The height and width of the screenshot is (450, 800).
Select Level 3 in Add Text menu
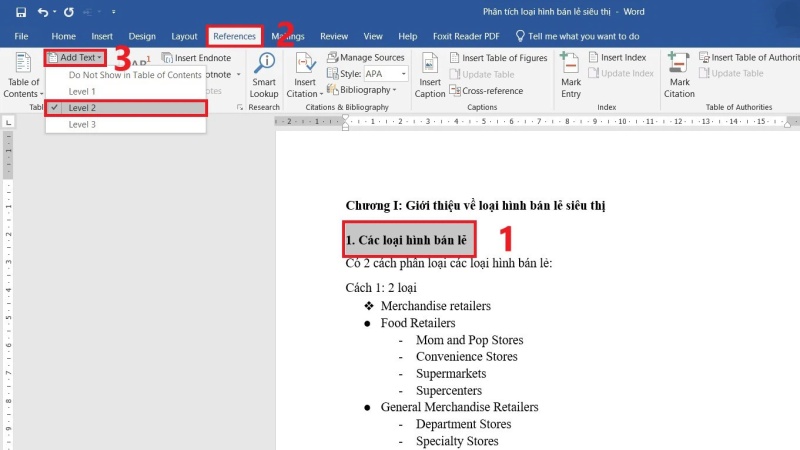pyautogui.click(x=126, y=124)
